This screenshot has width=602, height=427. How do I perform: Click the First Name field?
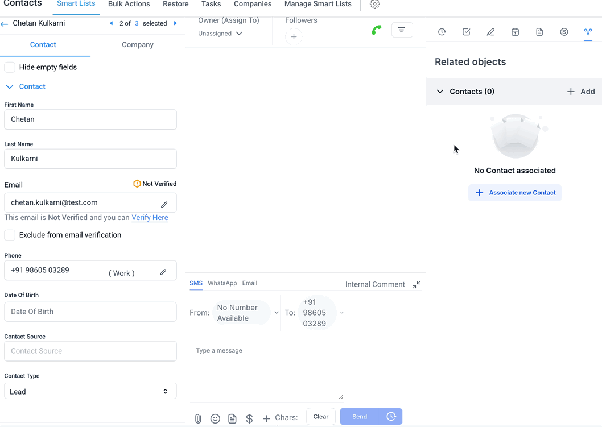91,119
